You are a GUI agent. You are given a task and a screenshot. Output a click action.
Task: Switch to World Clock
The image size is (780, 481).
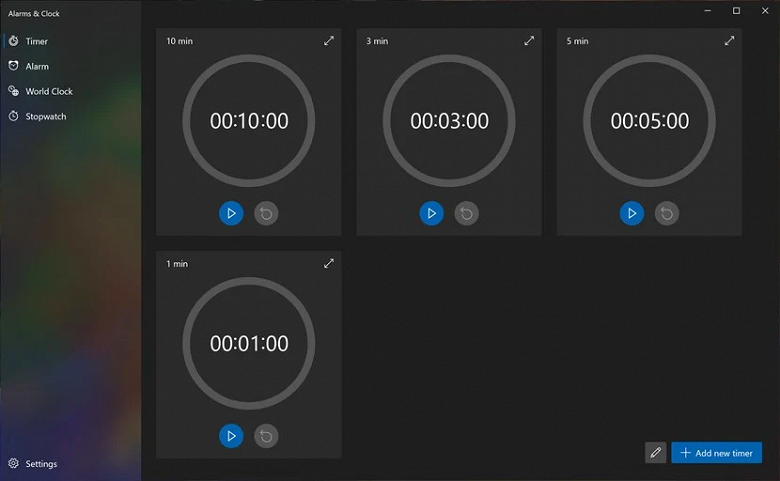pyautogui.click(x=48, y=91)
